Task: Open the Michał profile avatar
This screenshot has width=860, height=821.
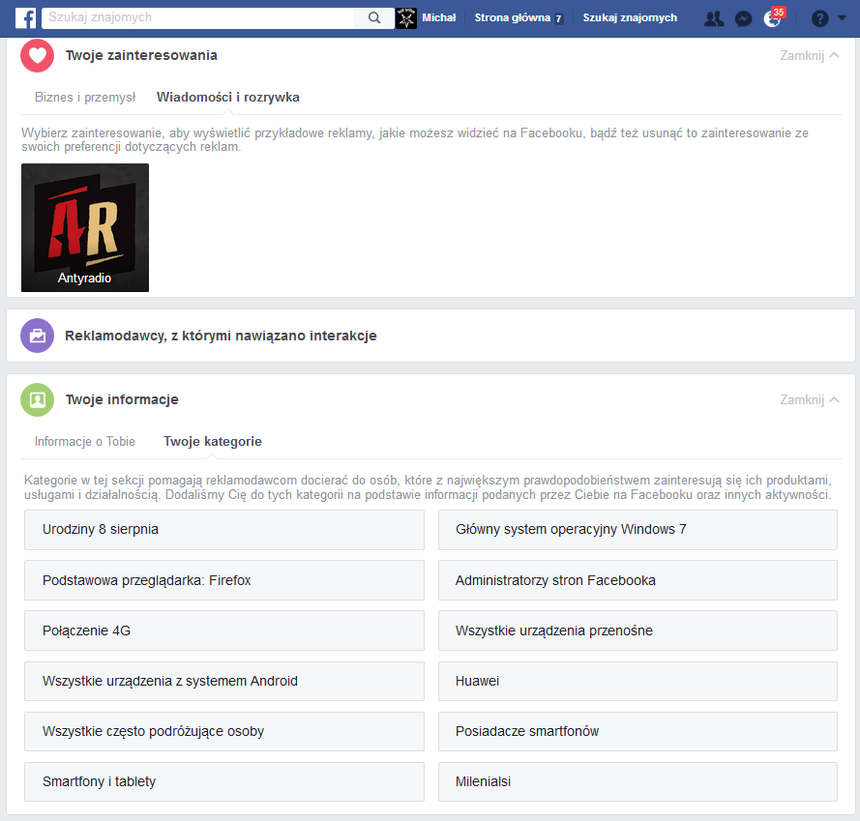Action: (406, 18)
